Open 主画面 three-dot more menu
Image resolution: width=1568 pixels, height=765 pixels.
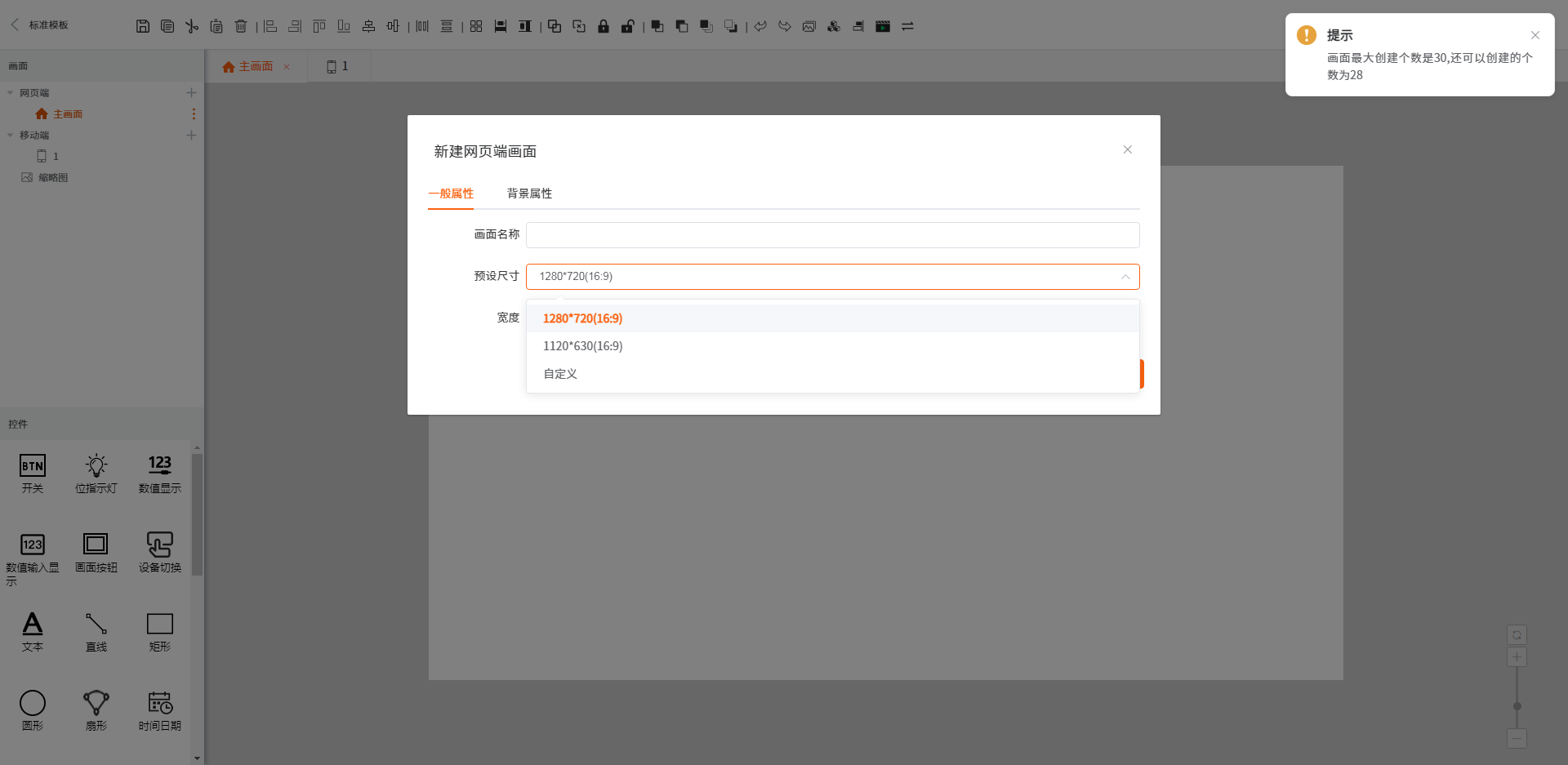pyautogui.click(x=194, y=114)
